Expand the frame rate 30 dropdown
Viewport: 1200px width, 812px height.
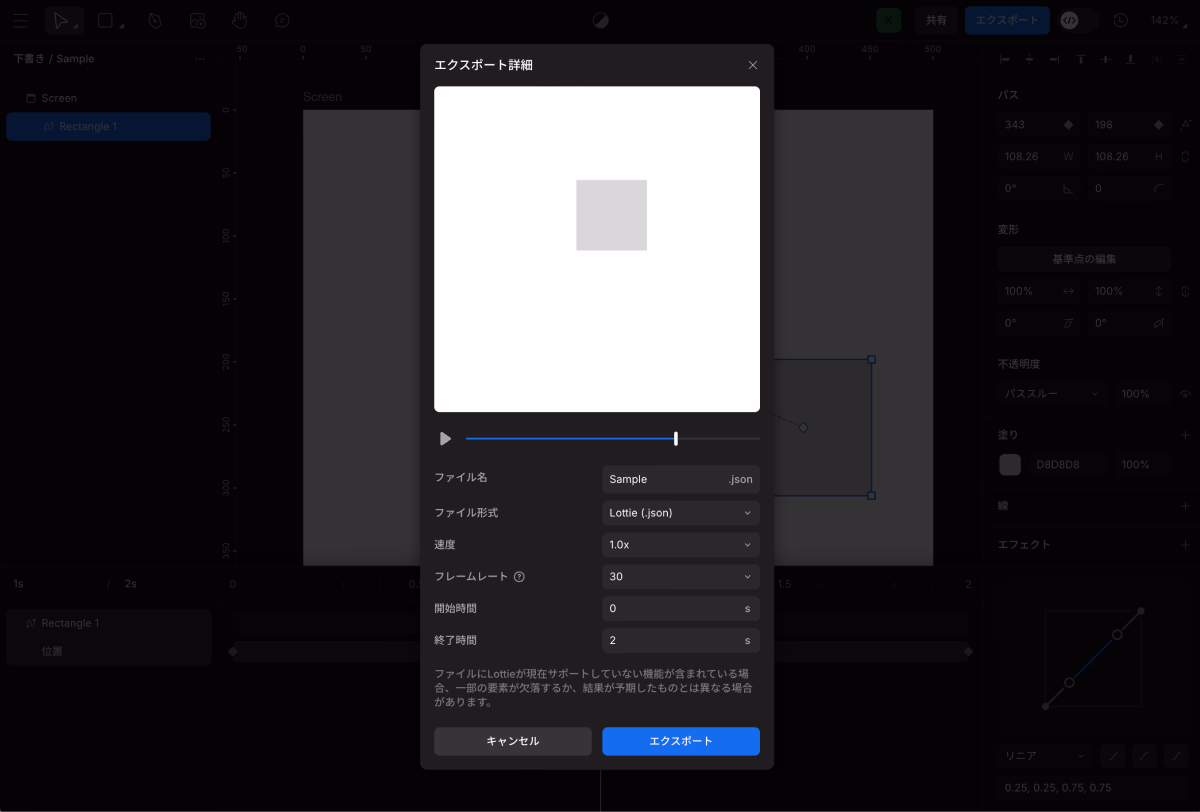pyautogui.click(x=680, y=577)
